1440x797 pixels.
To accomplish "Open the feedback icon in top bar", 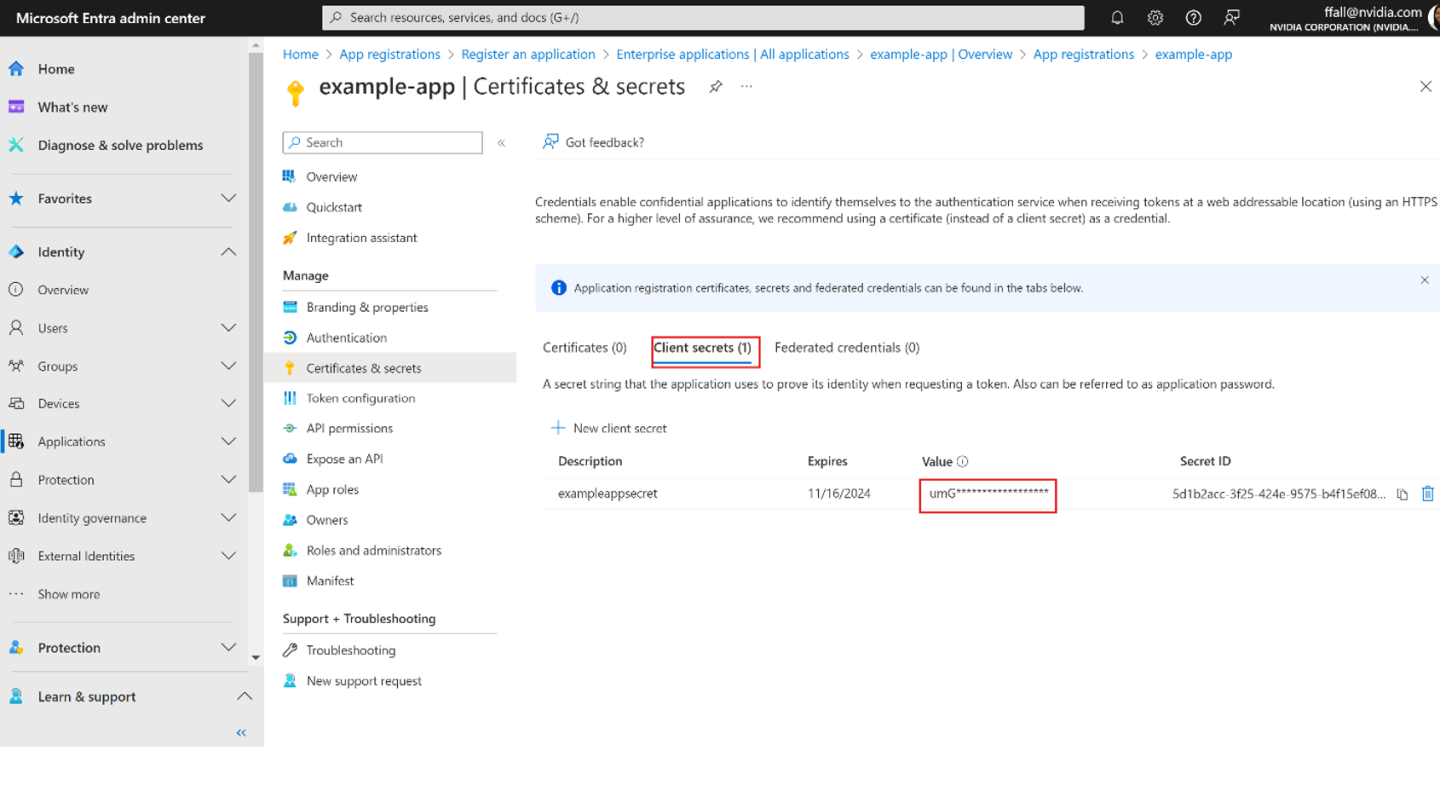I will click(x=1232, y=18).
